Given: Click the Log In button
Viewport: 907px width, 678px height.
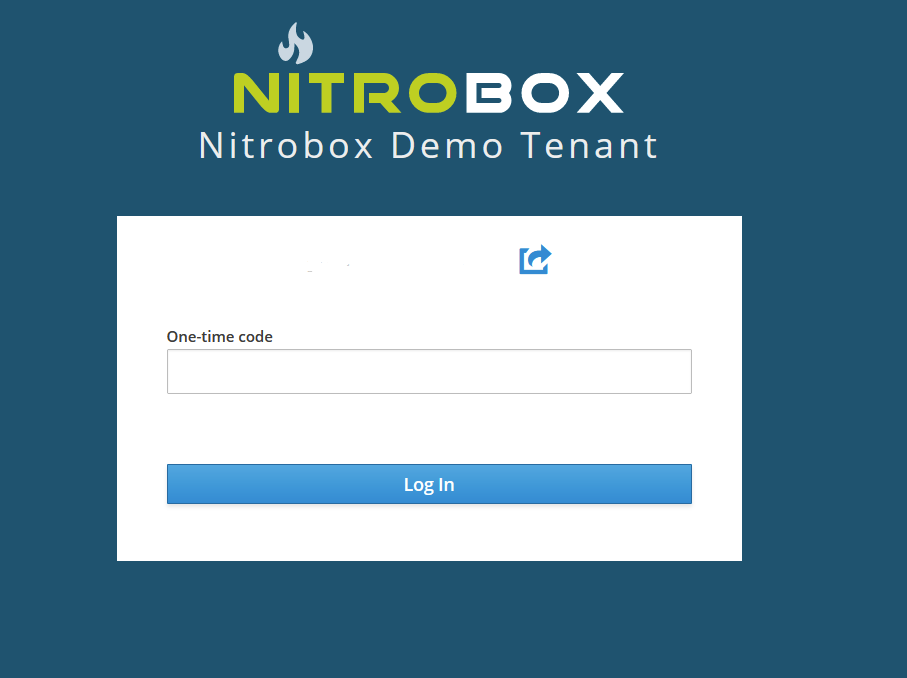Looking at the screenshot, I should pos(429,484).
